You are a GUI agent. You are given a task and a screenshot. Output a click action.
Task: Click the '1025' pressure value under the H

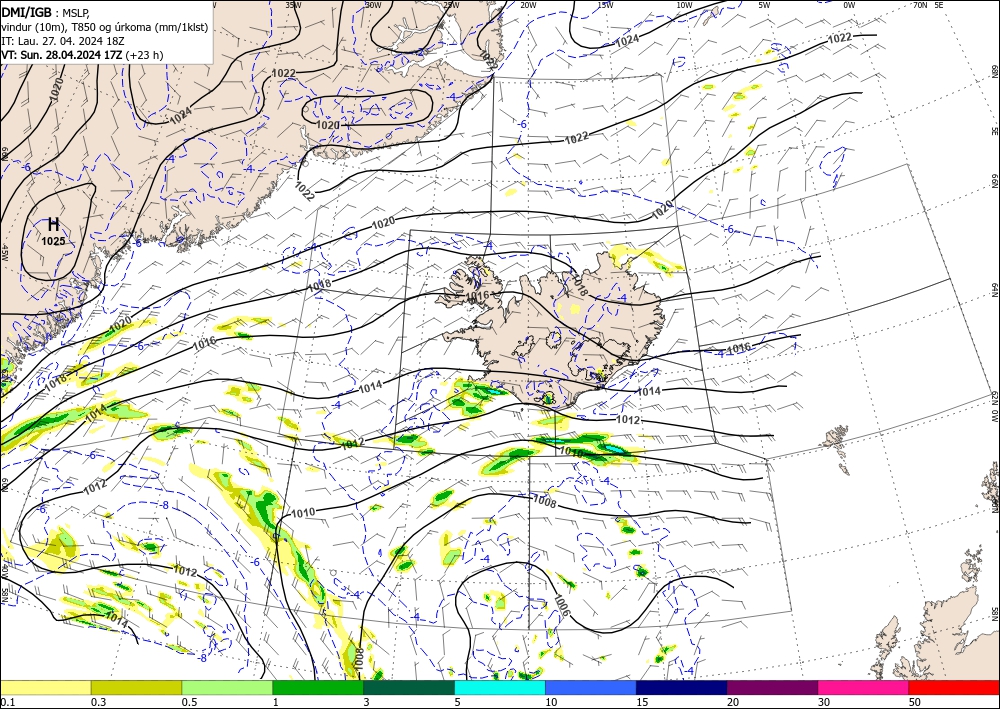click(x=54, y=241)
